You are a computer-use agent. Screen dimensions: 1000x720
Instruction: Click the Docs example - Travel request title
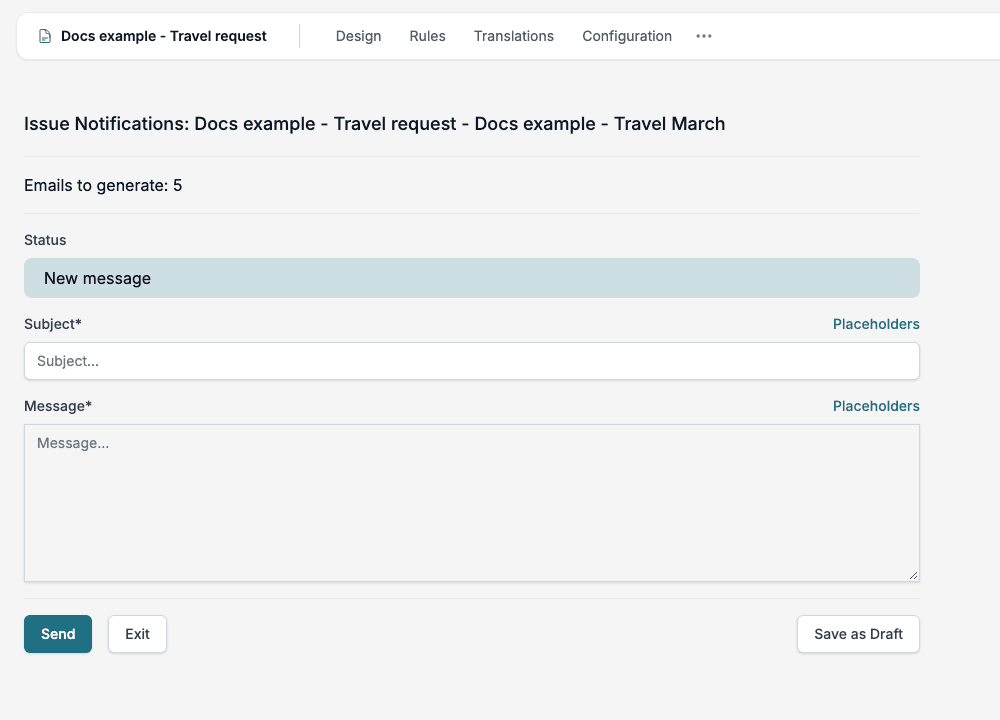[x=164, y=36]
